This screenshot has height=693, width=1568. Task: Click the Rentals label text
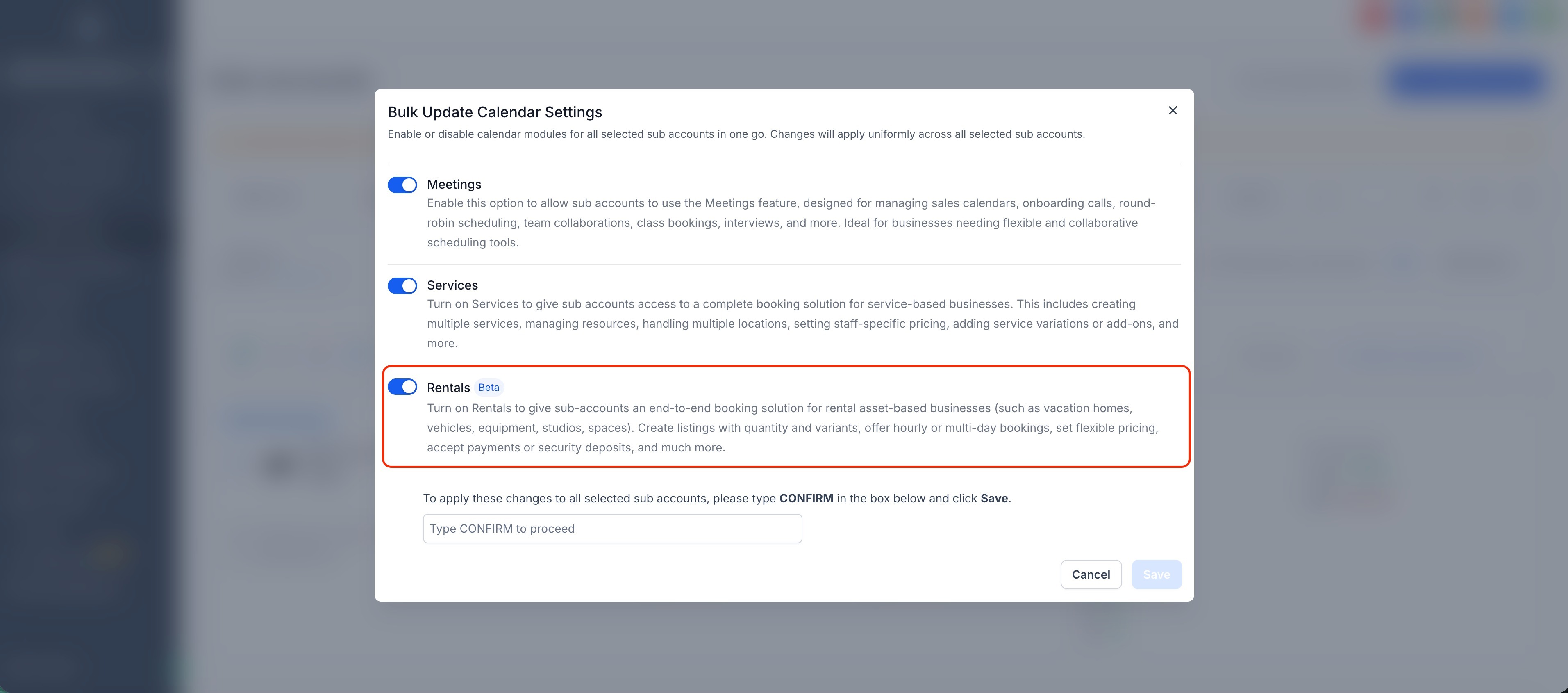pyautogui.click(x=448, y=387)
